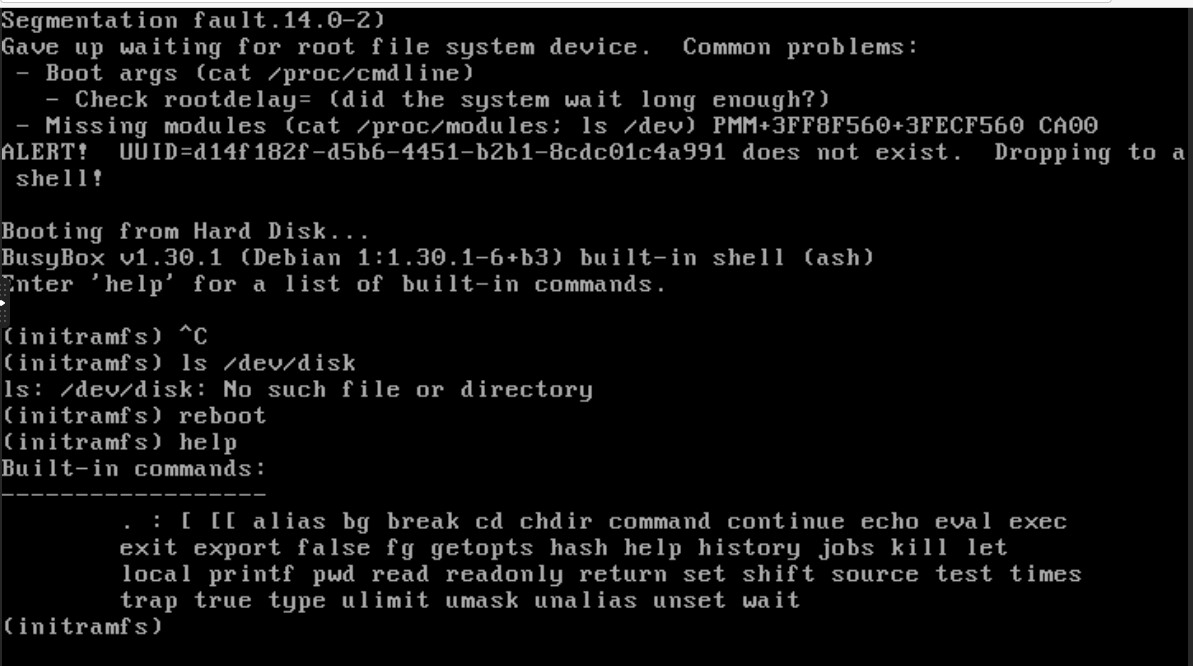Screen dimensions: 1193x666
Task: Click the word 'alias' in command list
Action: [289, 521]
